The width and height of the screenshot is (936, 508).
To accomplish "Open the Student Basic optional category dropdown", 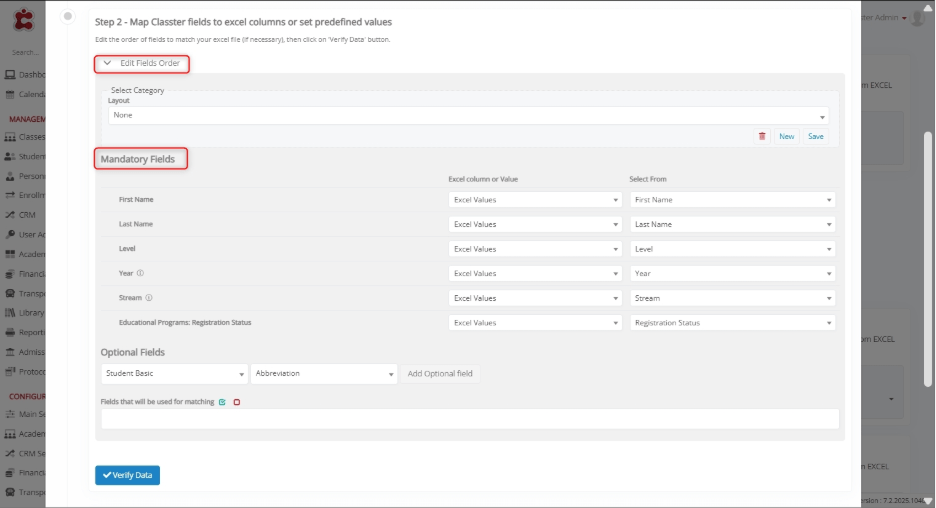I will tap(174, 374).
